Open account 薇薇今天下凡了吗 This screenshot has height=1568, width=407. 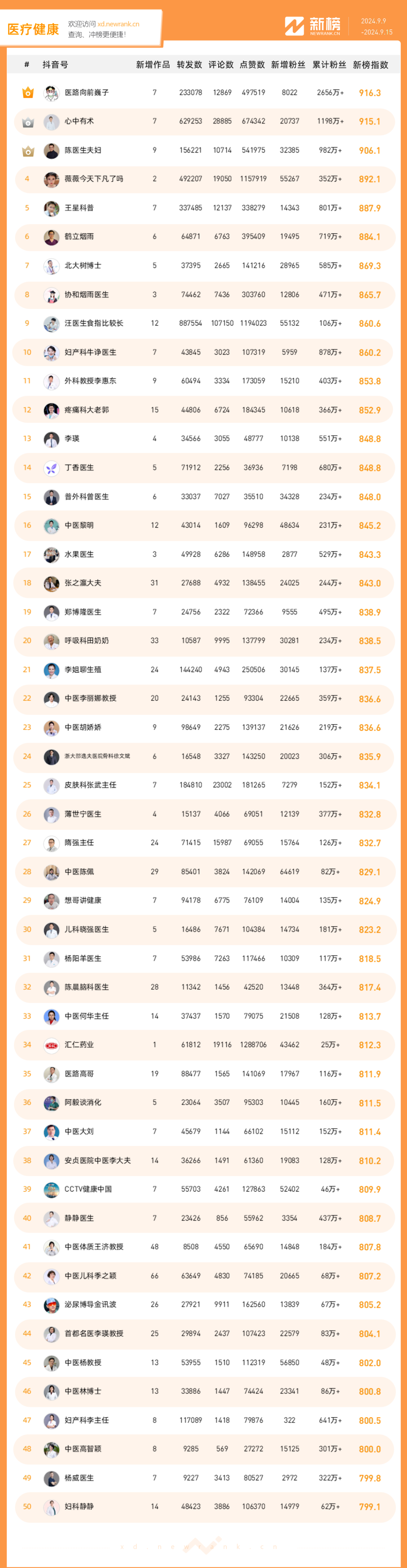(x=94, y=179)
